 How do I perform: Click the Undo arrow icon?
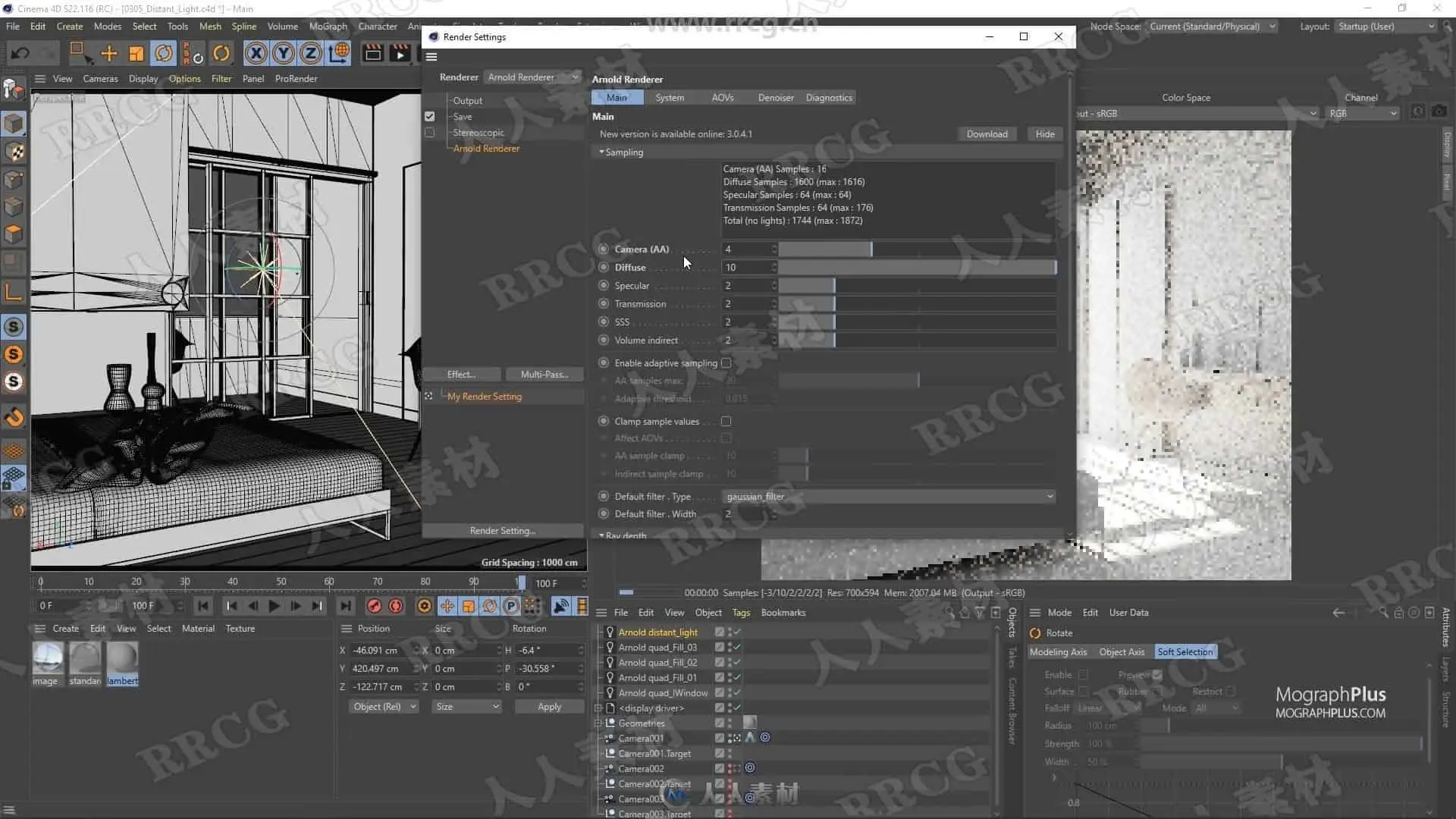20,53
